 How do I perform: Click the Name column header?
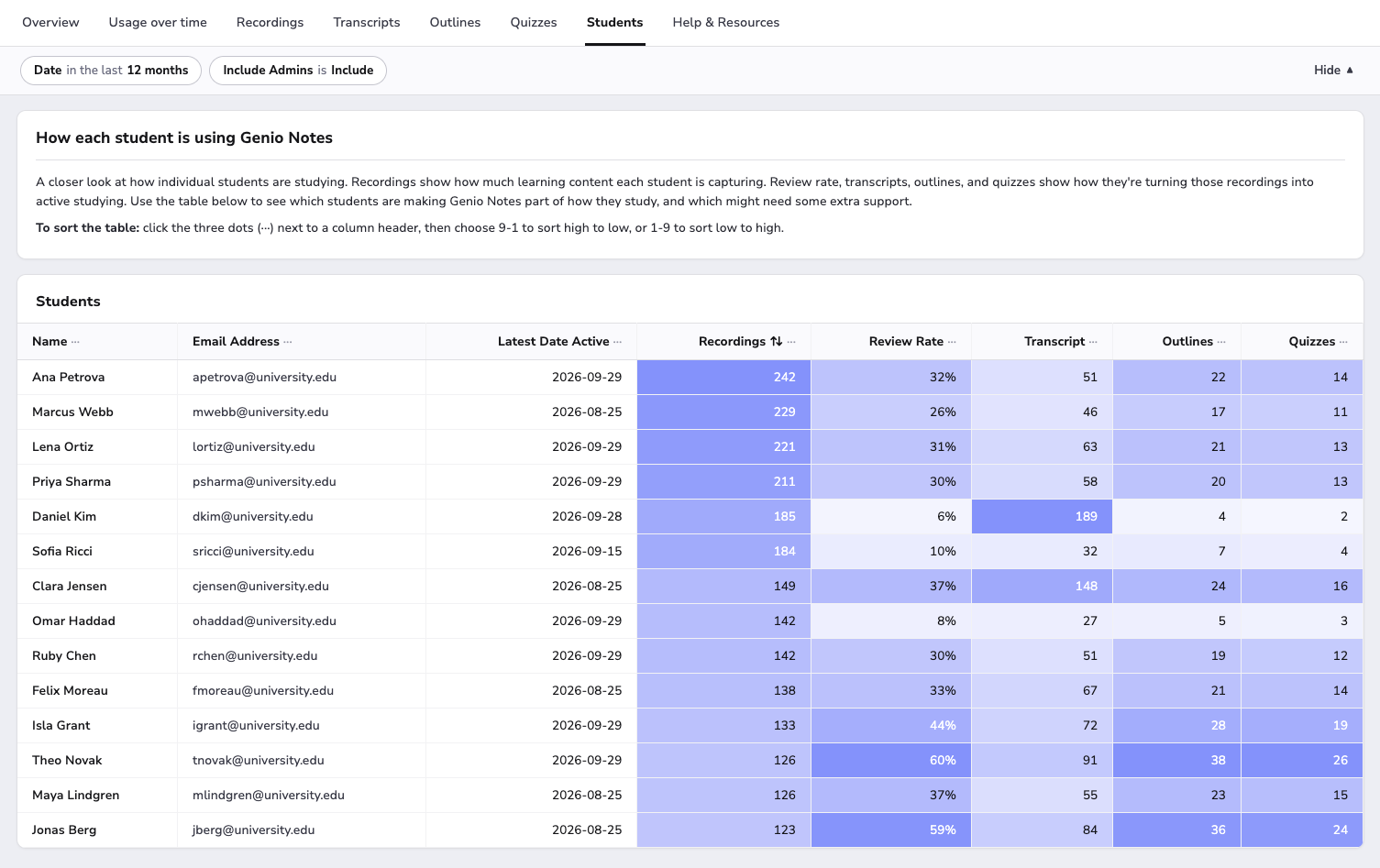[x=50, y=341]
